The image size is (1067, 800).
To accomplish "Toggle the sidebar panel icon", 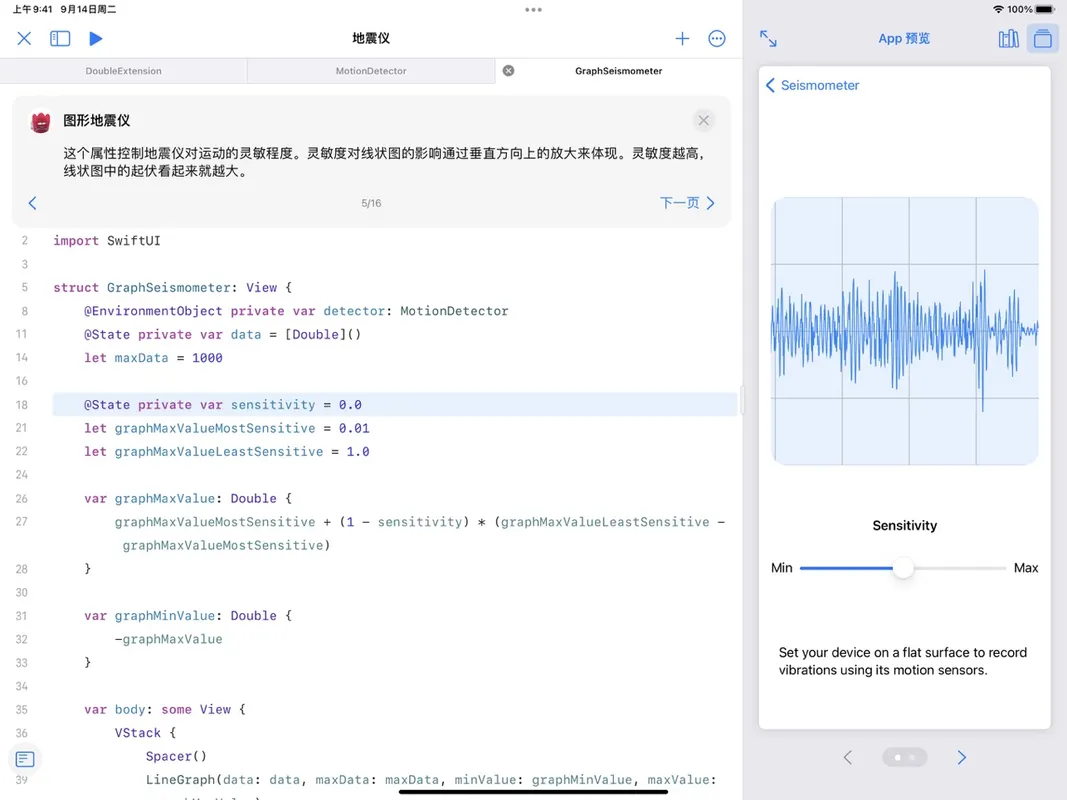I will coord(60,39).
